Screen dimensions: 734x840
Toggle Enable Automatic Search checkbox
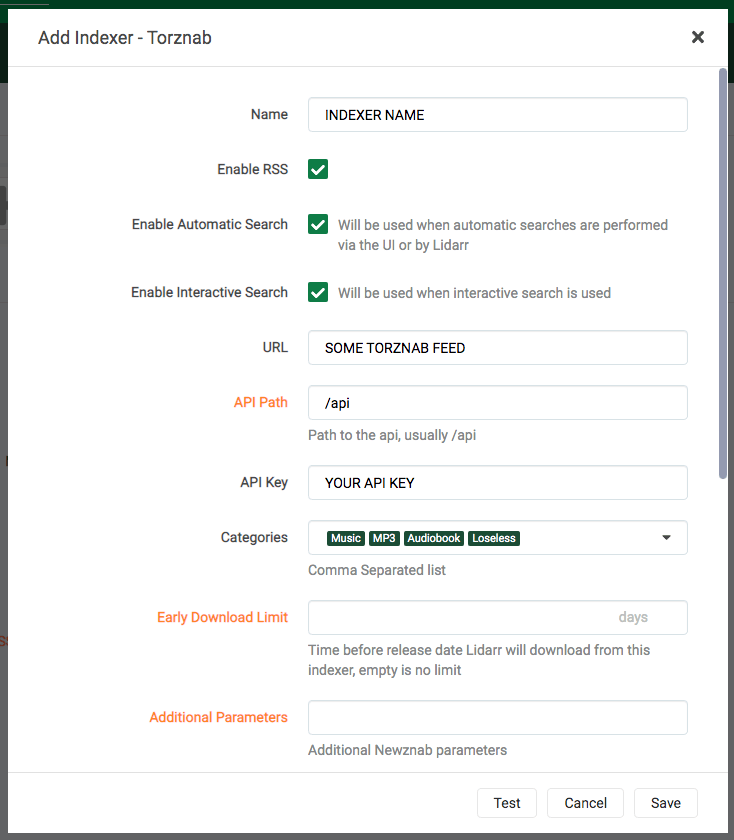318,224
